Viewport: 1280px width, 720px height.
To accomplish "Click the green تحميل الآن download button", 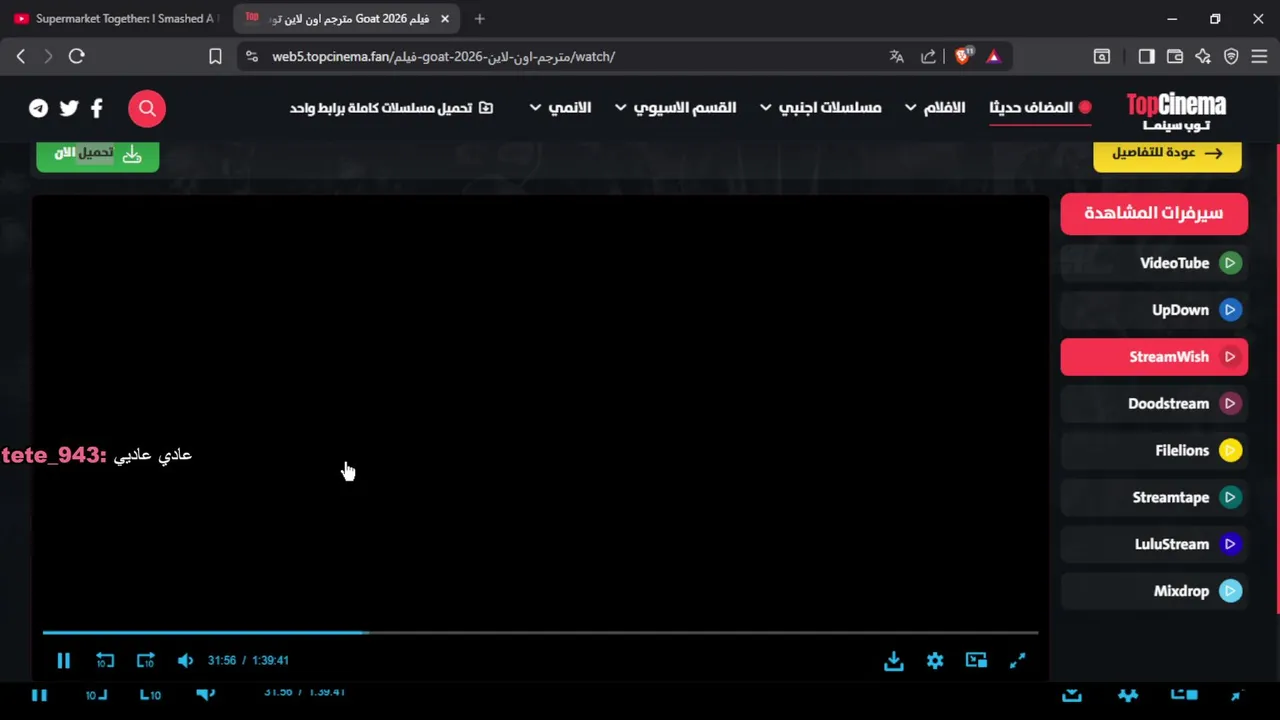I will pyautogui.click(x=98, y=154).
